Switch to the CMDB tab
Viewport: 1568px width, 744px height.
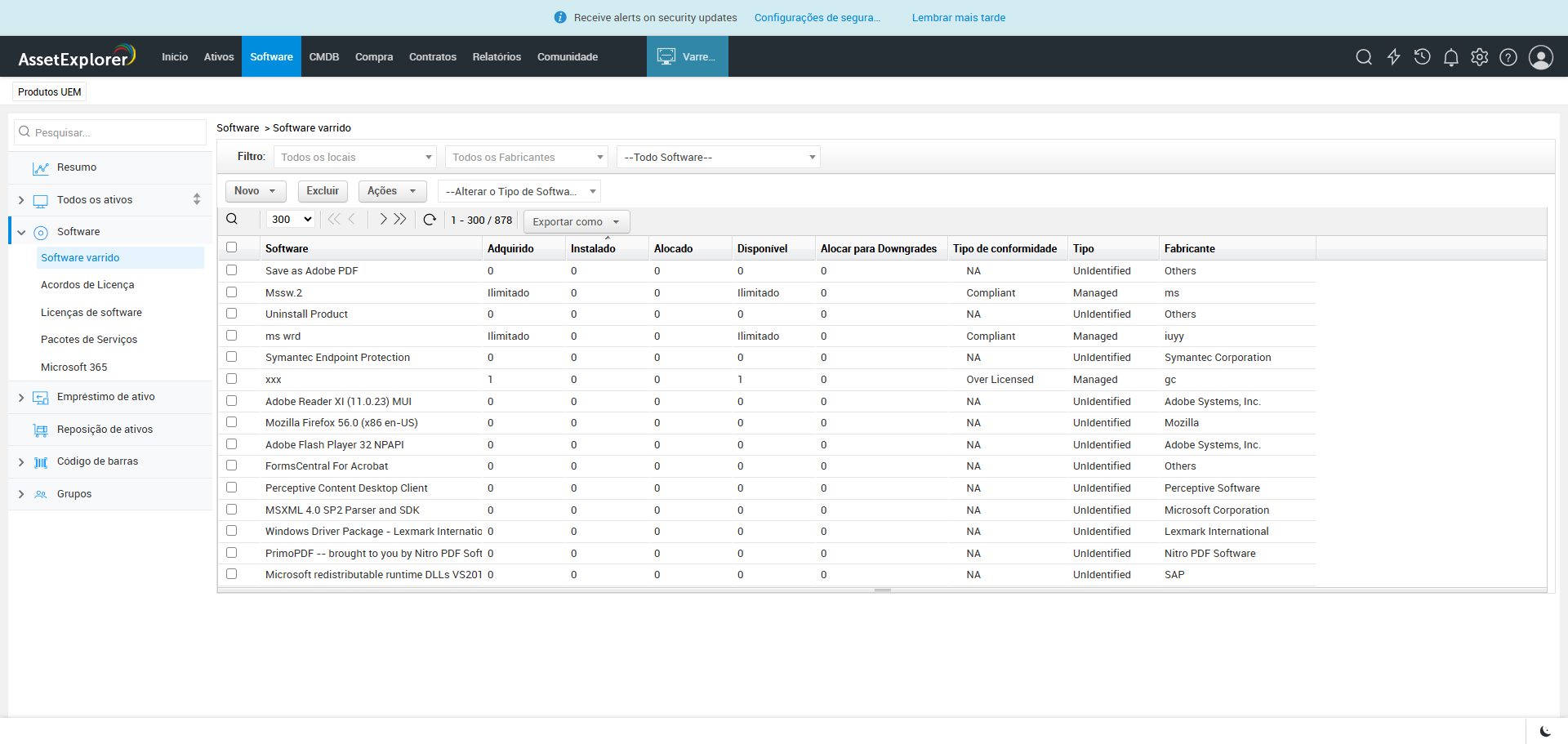(x=323, y=57)
